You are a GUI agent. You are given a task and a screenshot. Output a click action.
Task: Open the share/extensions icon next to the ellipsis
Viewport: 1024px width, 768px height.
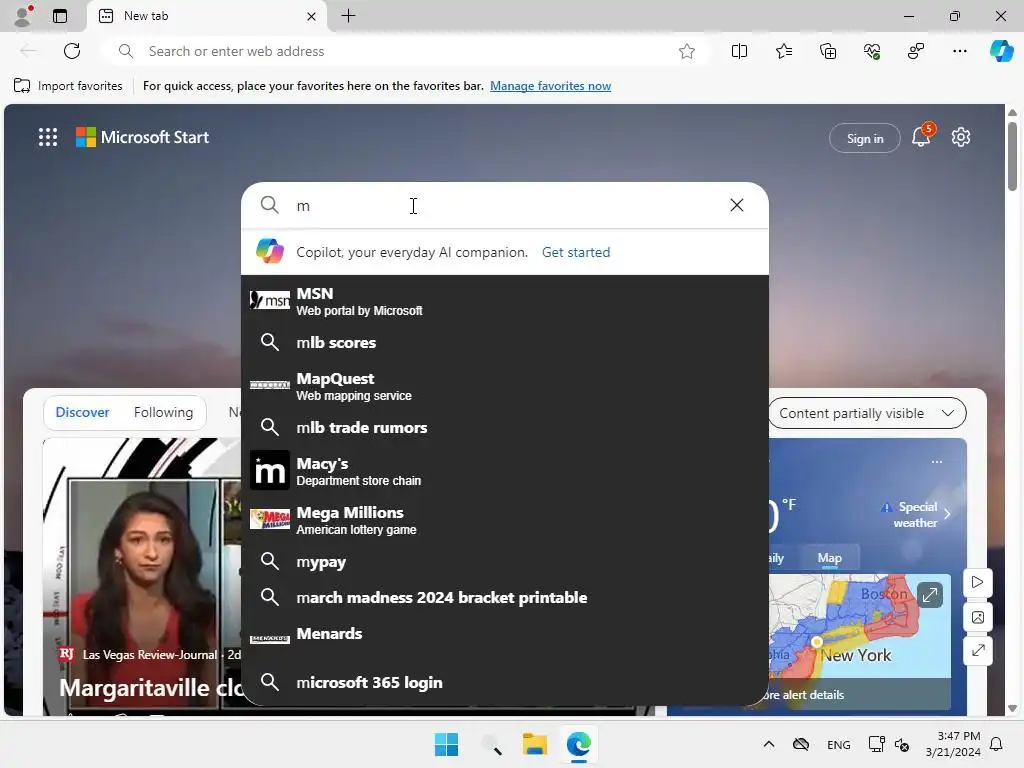click(x=916, y=51)
